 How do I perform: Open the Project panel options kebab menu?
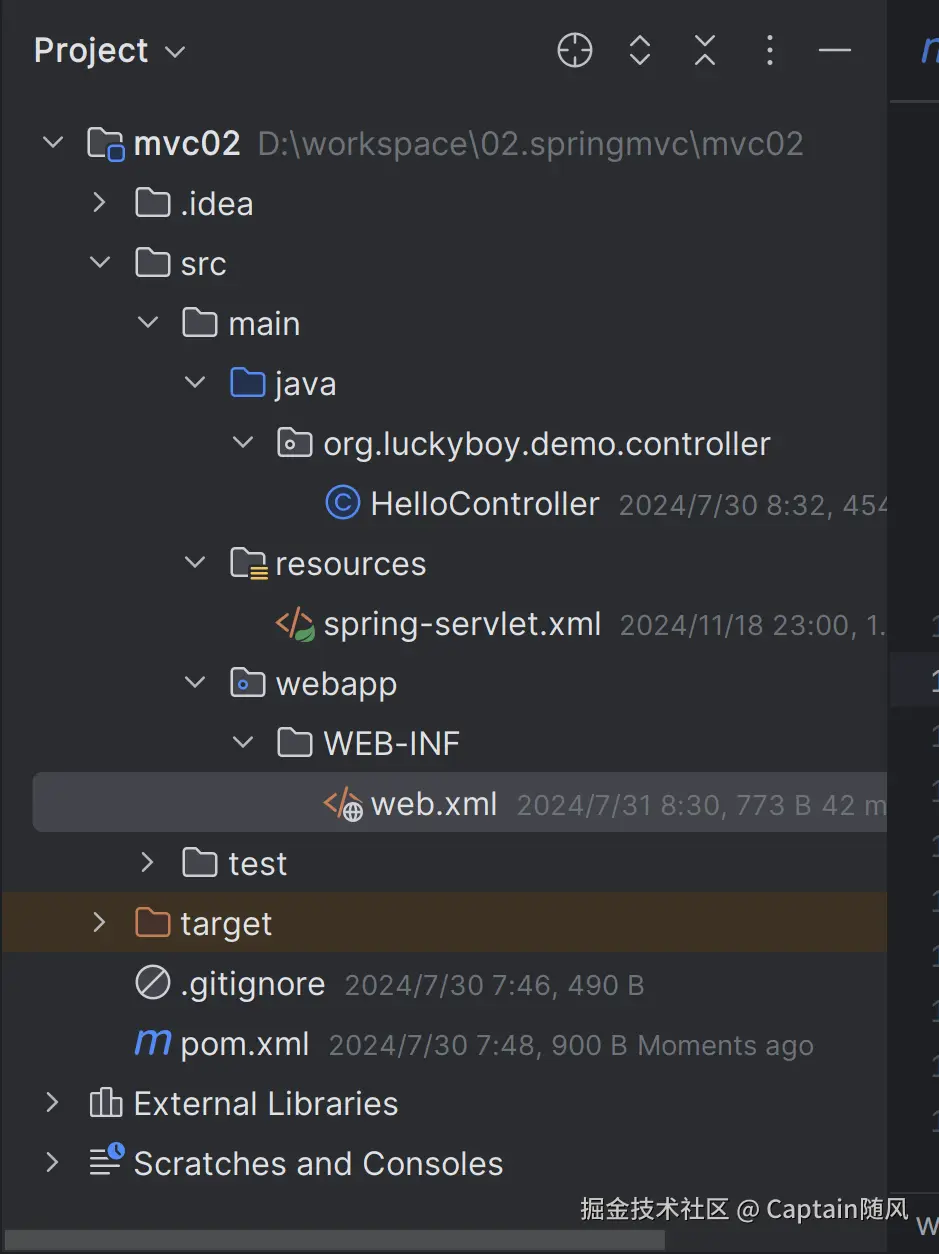pyautogui.click(x=769, y=50)
